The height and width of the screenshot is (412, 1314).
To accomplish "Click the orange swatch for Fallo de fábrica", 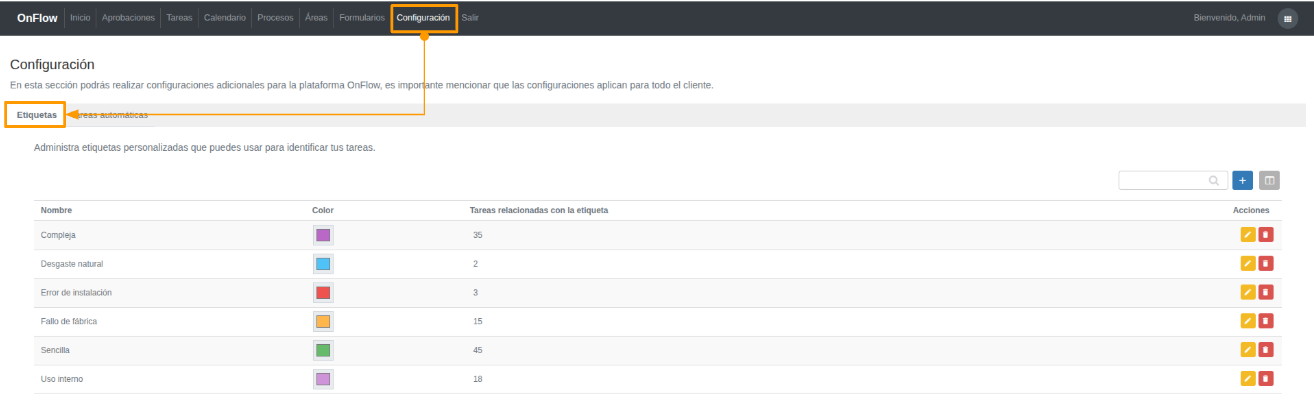I will click(x=322, y=321).
